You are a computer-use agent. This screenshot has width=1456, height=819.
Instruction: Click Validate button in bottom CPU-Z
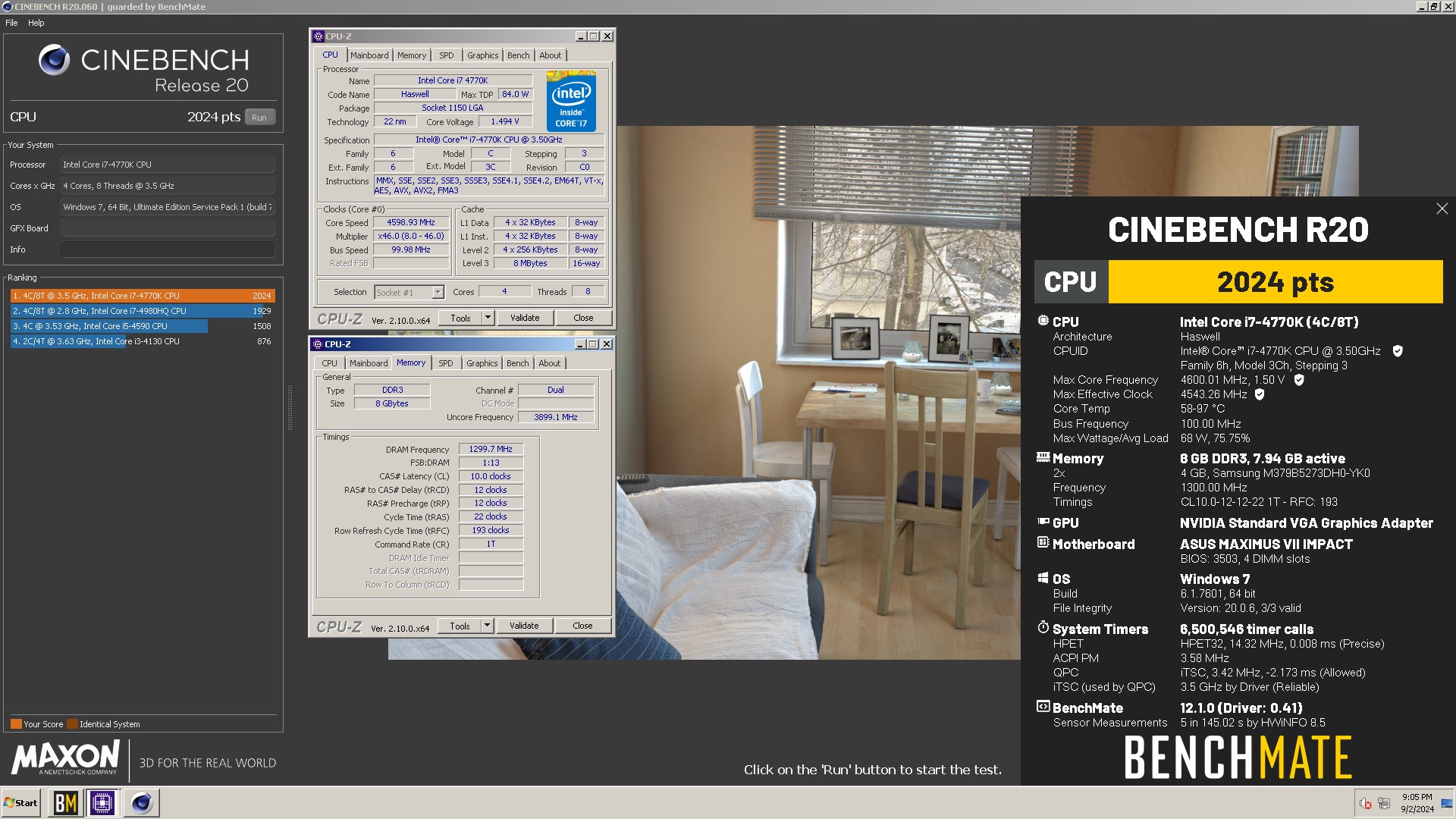pyautogui.click(x=524, y=626)
